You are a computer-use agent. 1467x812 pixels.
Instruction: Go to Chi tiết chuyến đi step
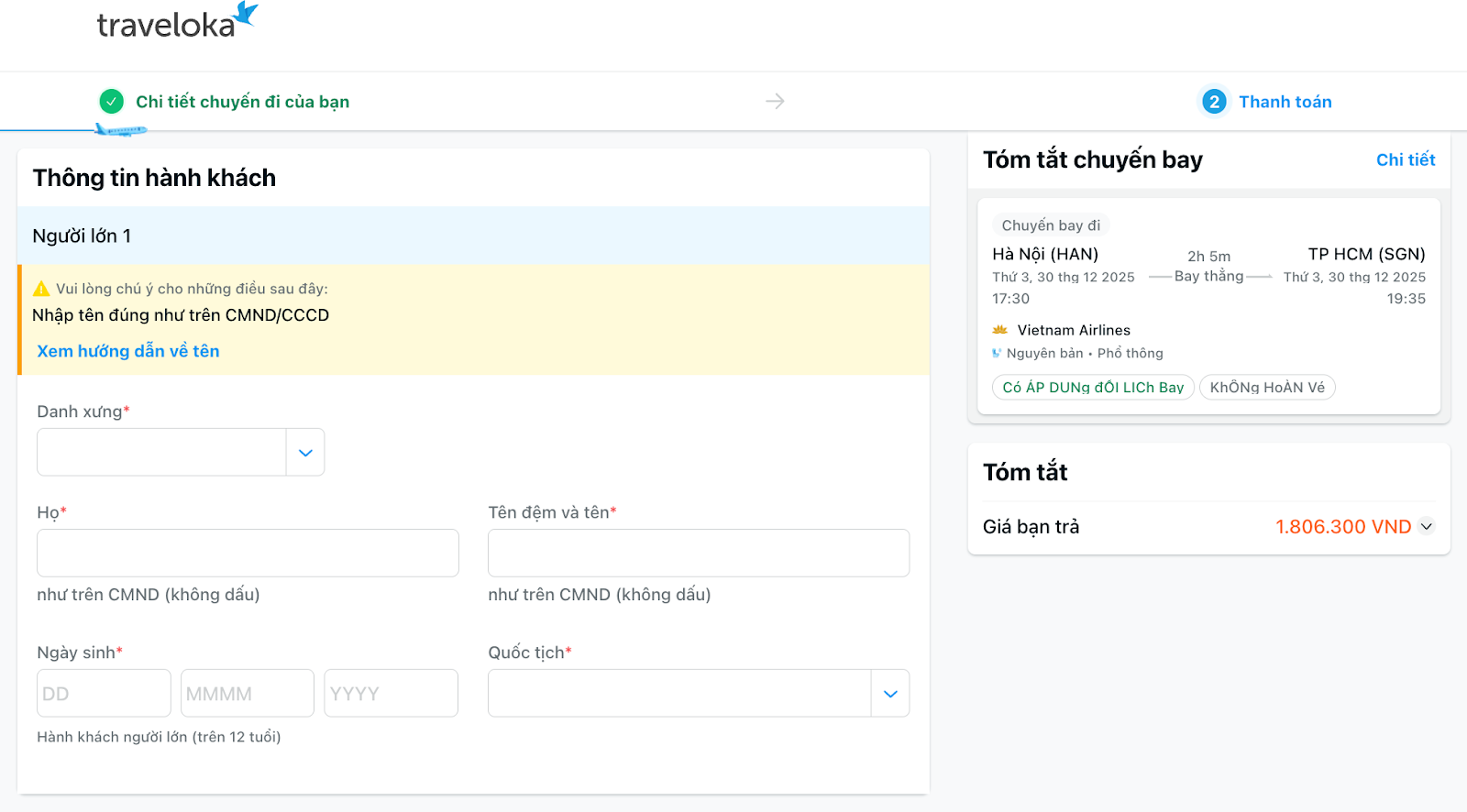pyautogui.click(x=242, y=102)
